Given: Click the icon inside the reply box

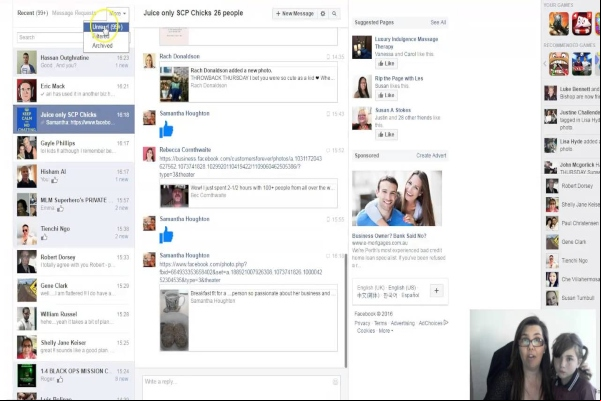Looking at the screenshot, I should [335, 382].
